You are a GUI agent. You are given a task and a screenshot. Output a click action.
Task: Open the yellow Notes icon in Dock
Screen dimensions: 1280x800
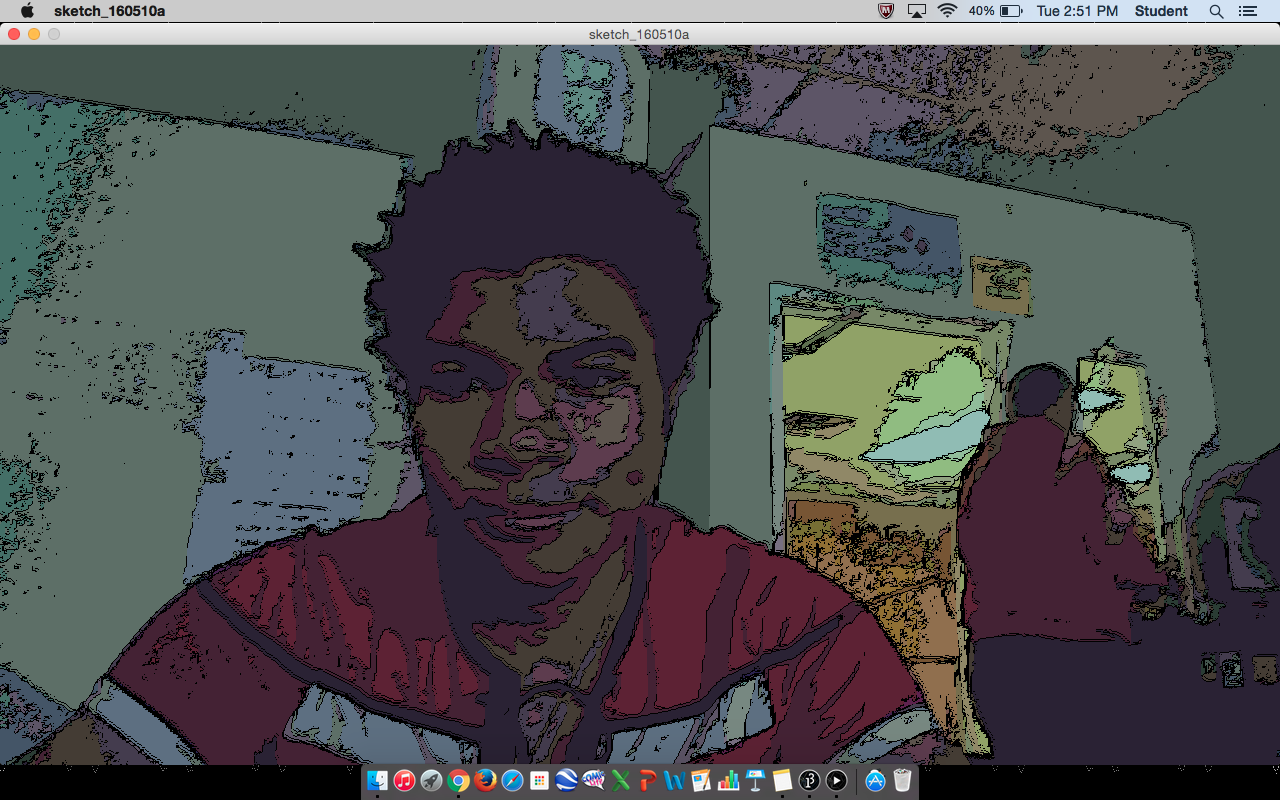point(782,780)
